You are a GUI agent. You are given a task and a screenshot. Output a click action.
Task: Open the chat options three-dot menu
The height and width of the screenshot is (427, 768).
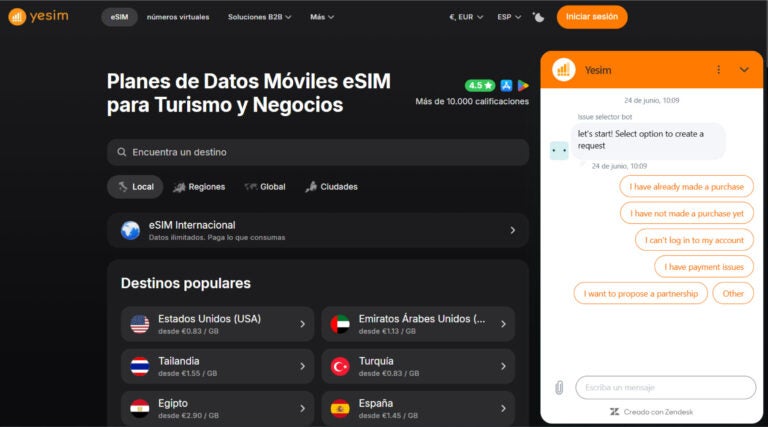(719, 70)
